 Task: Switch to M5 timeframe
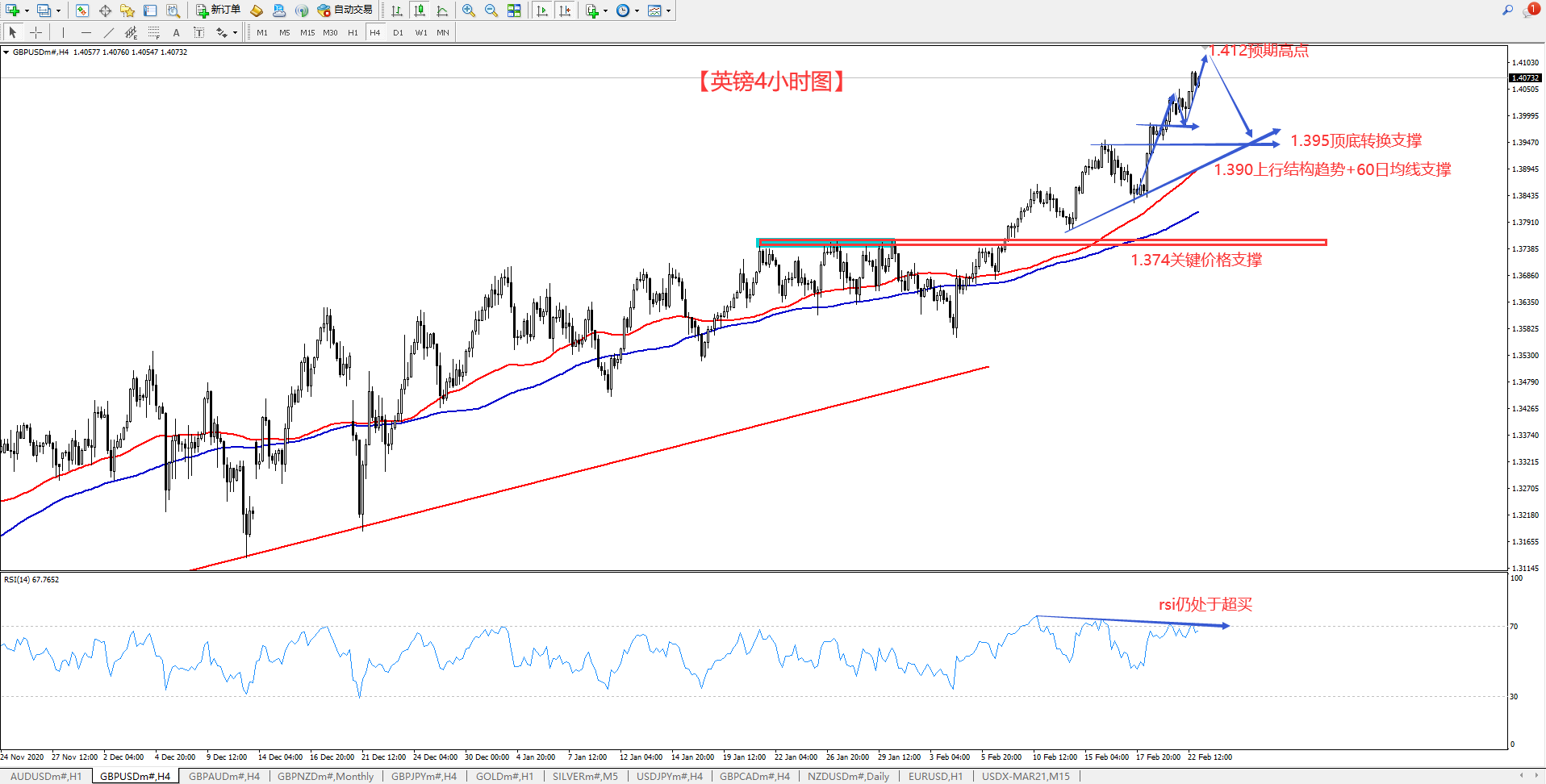click(285, 32)
